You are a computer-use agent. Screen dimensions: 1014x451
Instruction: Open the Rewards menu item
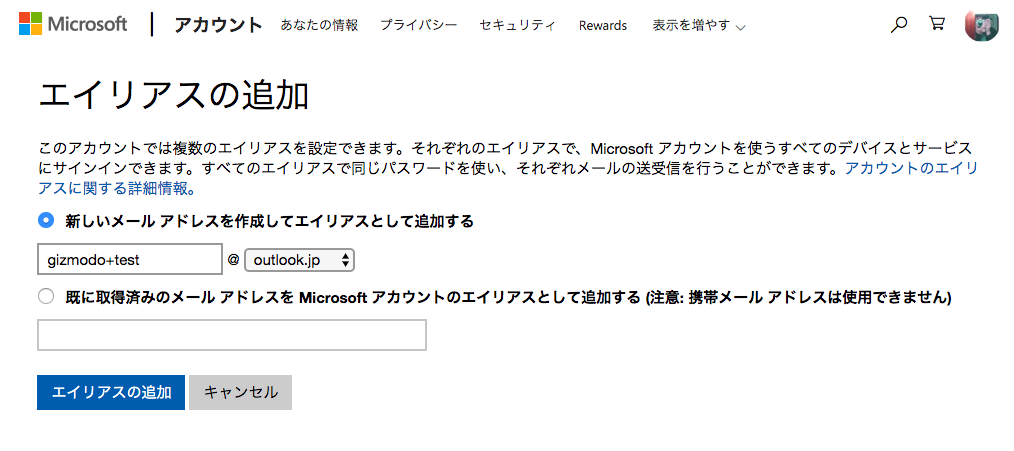pyautogui.click(x=603, y=26)
